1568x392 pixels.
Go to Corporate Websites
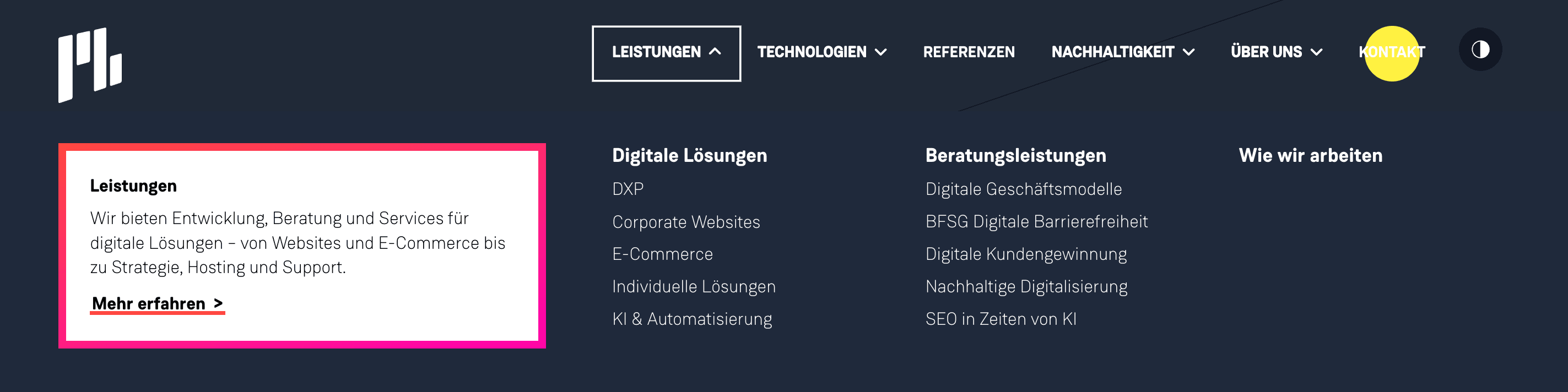tap(686, 222)
